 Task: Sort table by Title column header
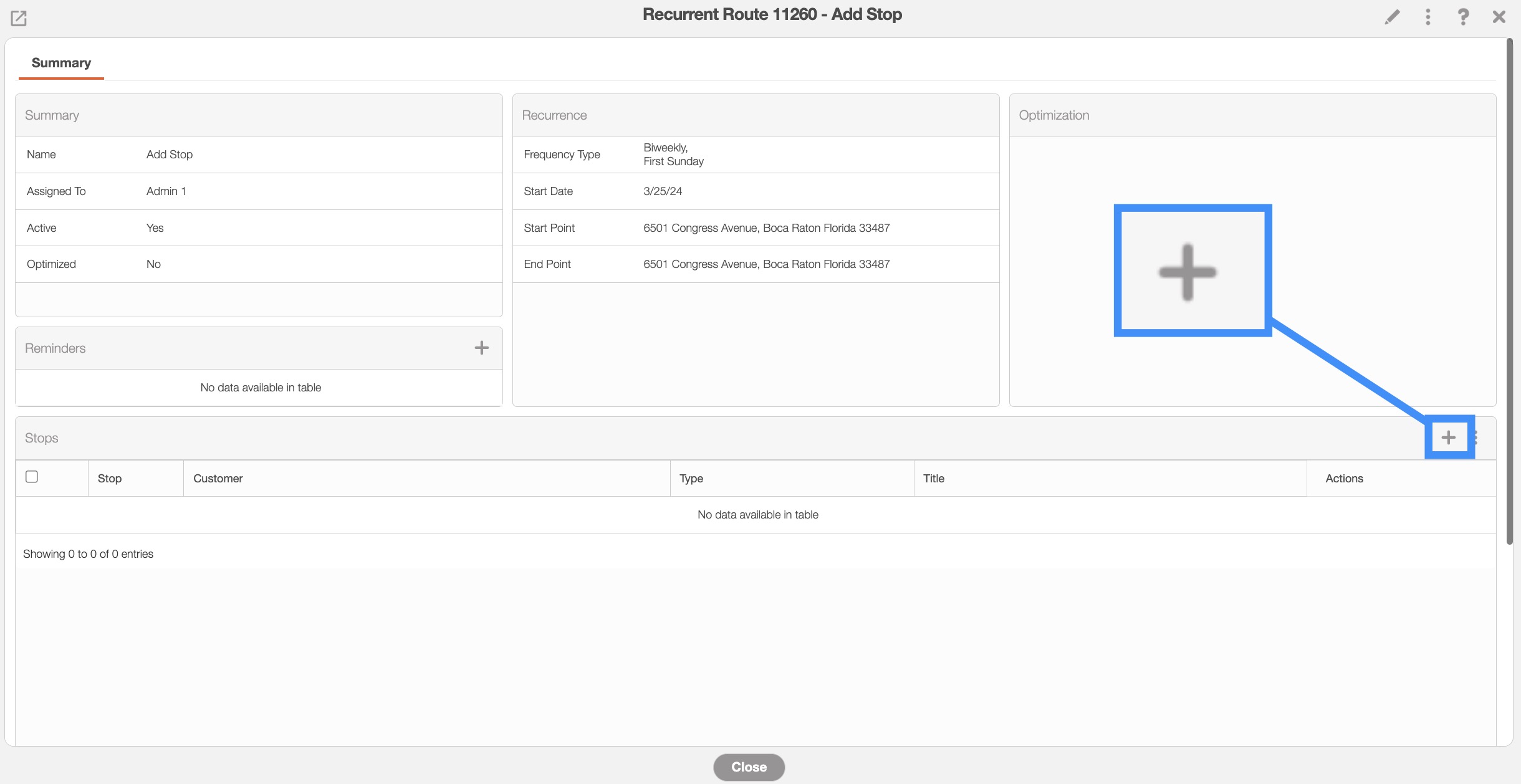(933, 479)
